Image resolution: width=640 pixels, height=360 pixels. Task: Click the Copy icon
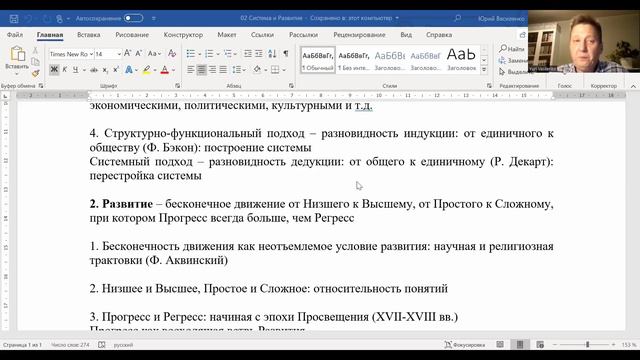coord(36,62)
